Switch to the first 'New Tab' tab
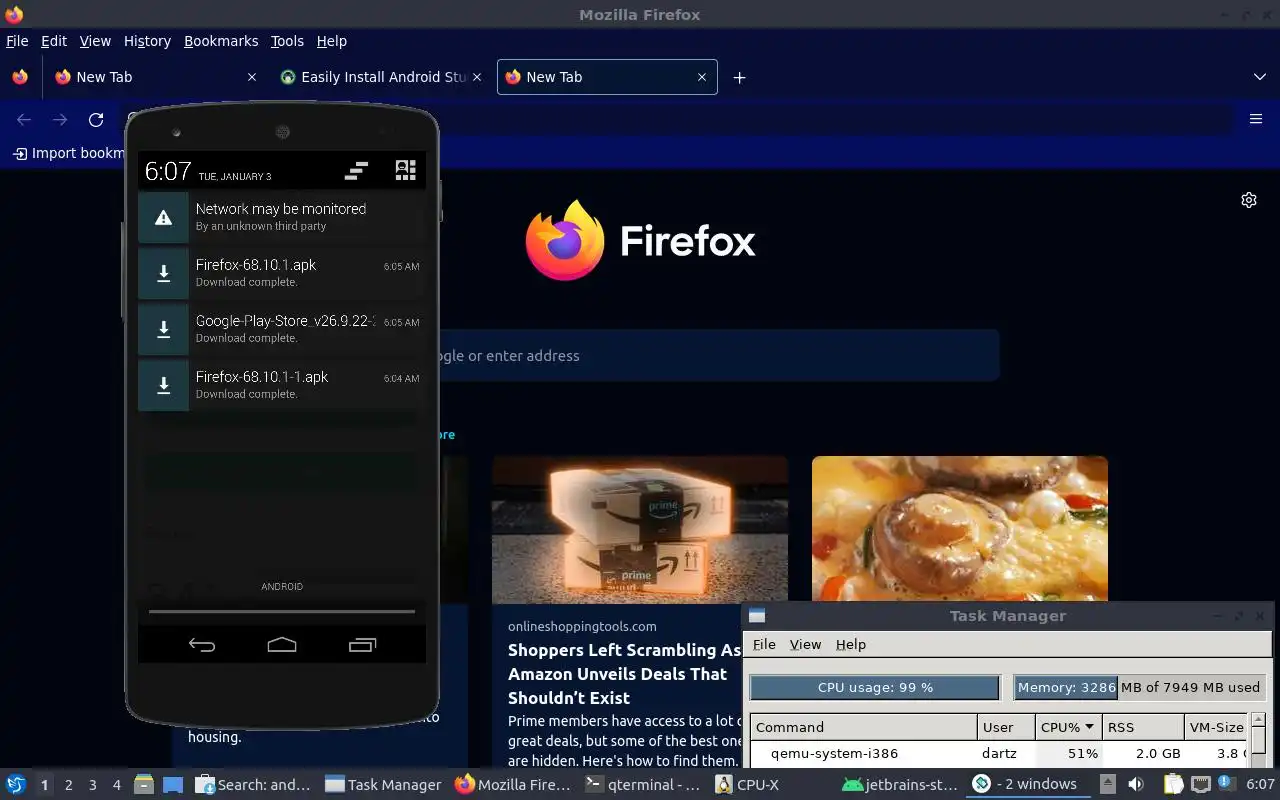Screen dimensions: 1280x800 [x=156, y=77]
